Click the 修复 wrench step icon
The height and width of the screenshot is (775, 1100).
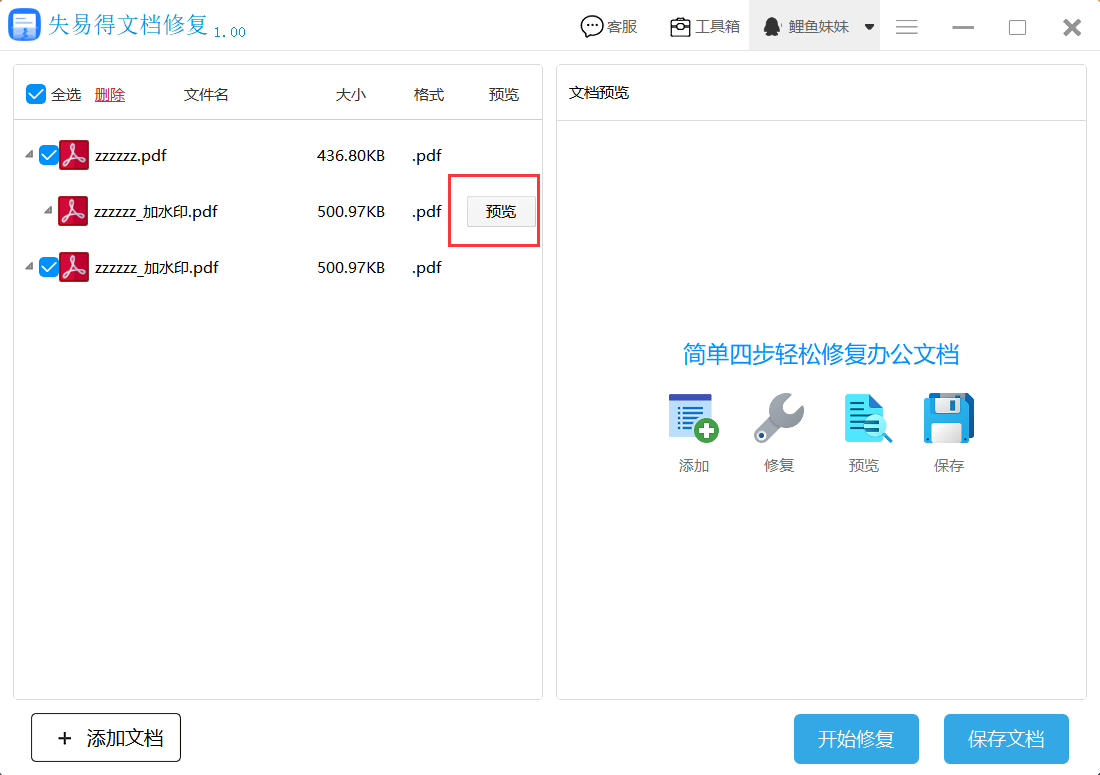tap(779, 418)
